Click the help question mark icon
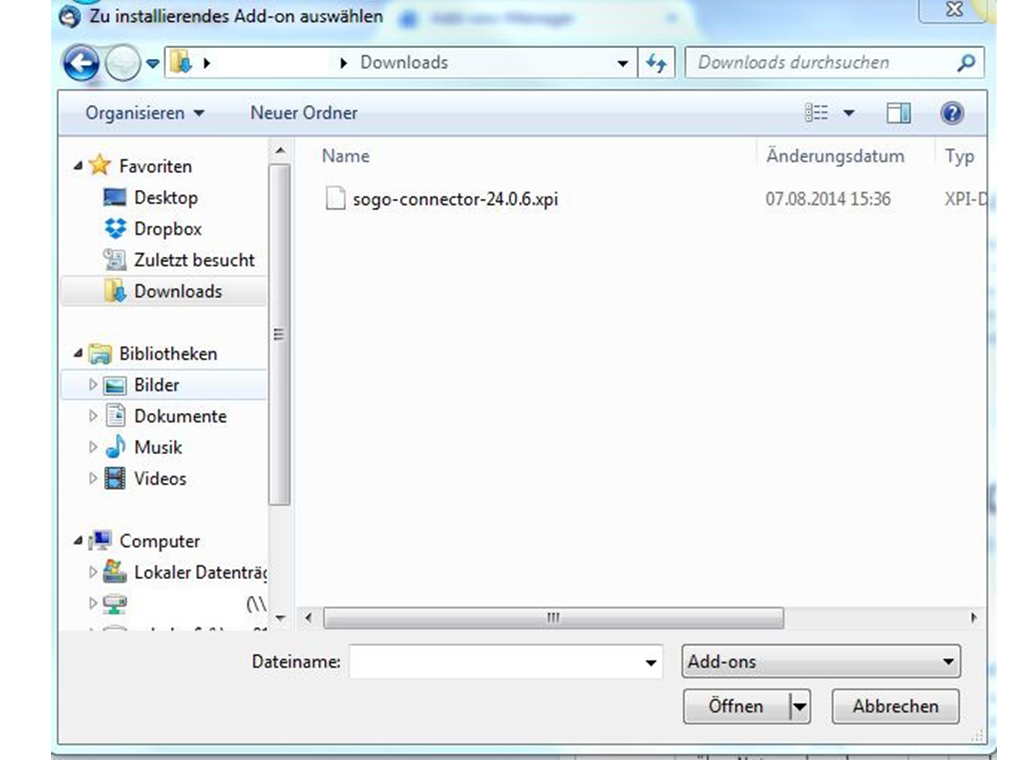The image size is (1024, 768). point(952,114)
